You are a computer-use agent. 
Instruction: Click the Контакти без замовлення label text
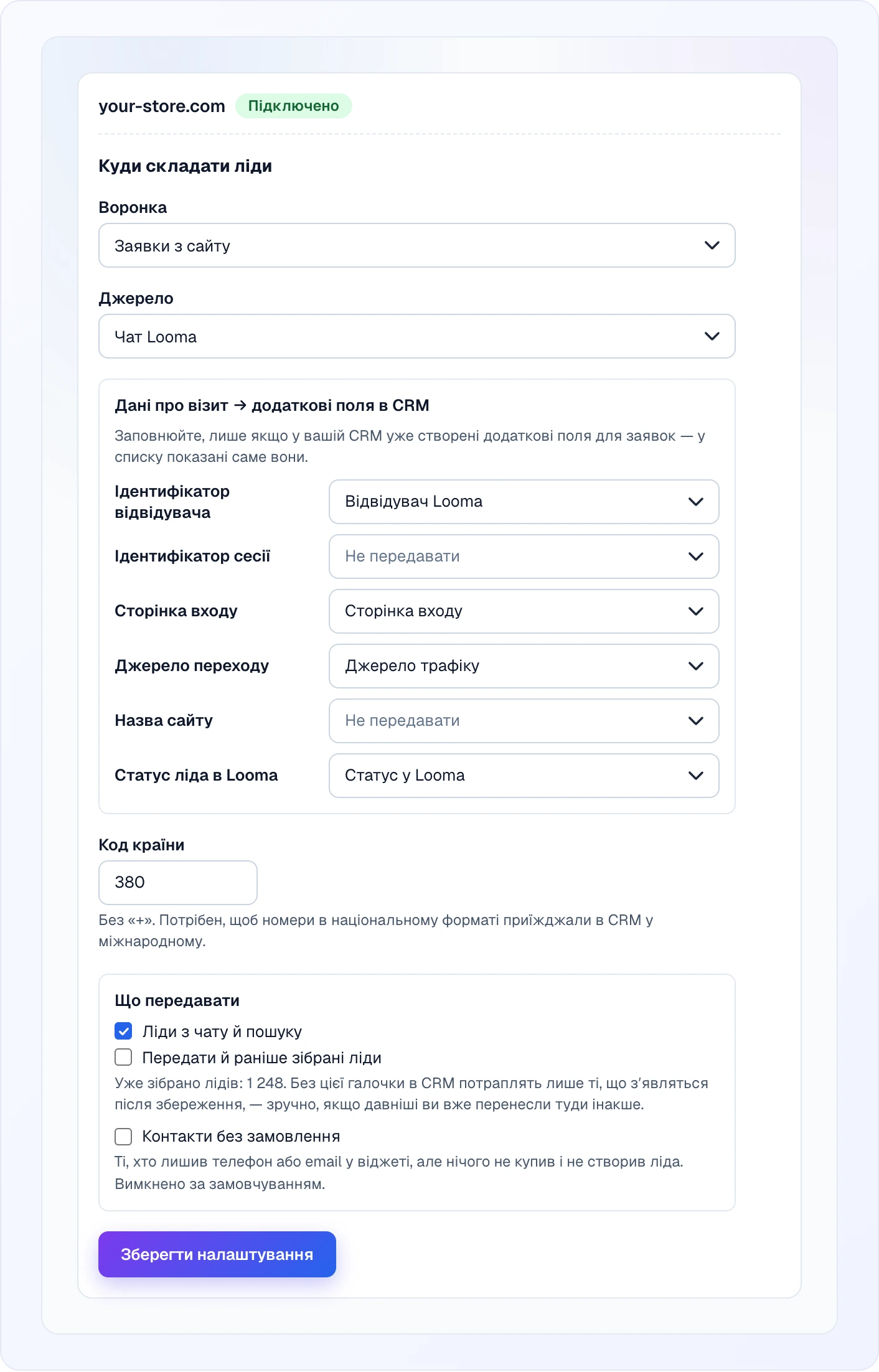[242, 1136]
